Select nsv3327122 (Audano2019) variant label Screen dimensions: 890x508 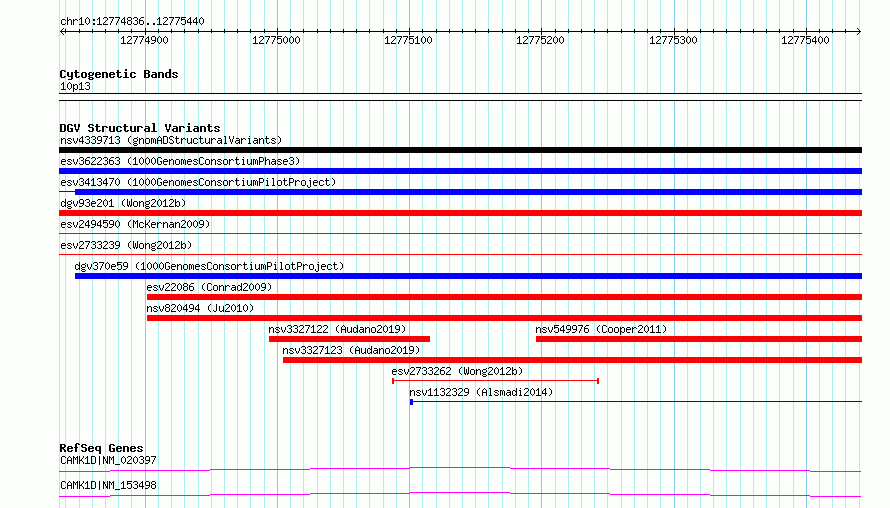337,329
